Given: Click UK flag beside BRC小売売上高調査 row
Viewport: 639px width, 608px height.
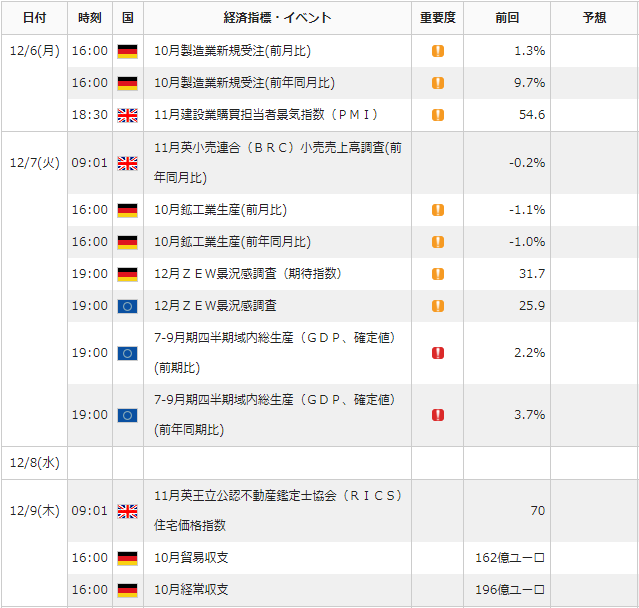Looking at the screenshot, I should click(128, 163).
